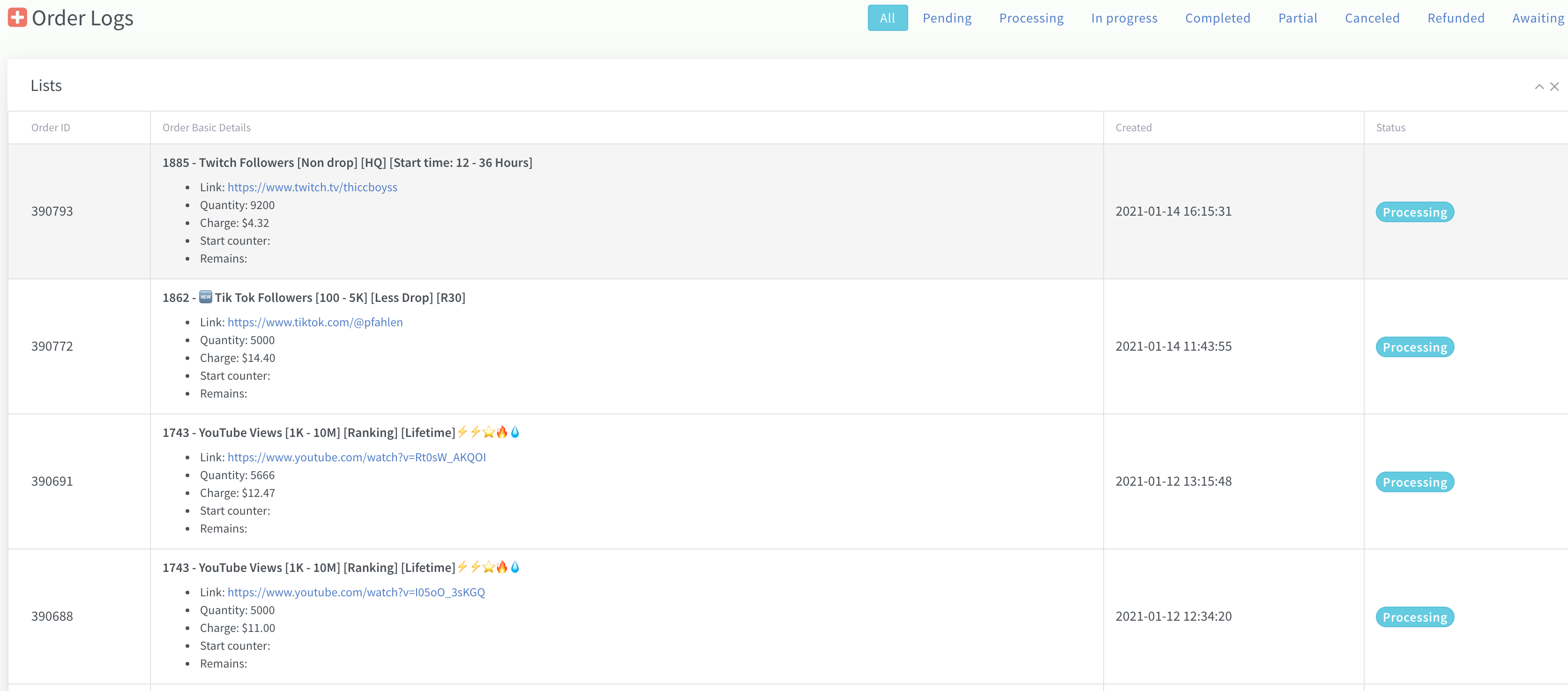Click created date 2021-01-14 11:43:55
The height and width of the screenshot is (691, 1568).
(x=1173, y=346)
